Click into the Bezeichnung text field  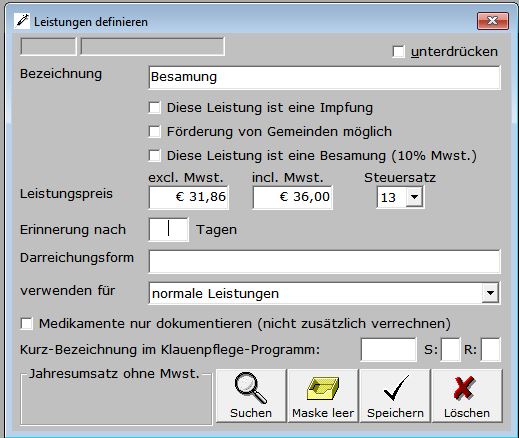click(324, 77)
